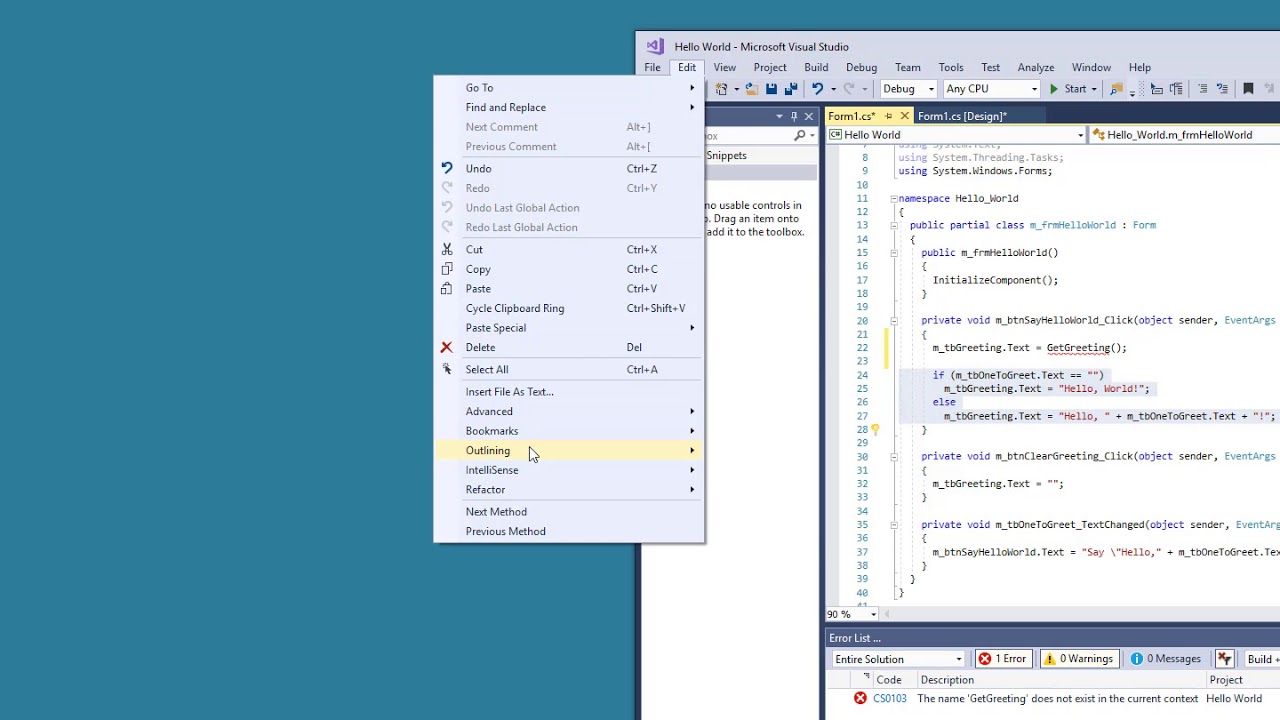Collapse the m_tbOneToGreet_TextChanged method outline
The image size is (1280, 720).
point(894,524)
